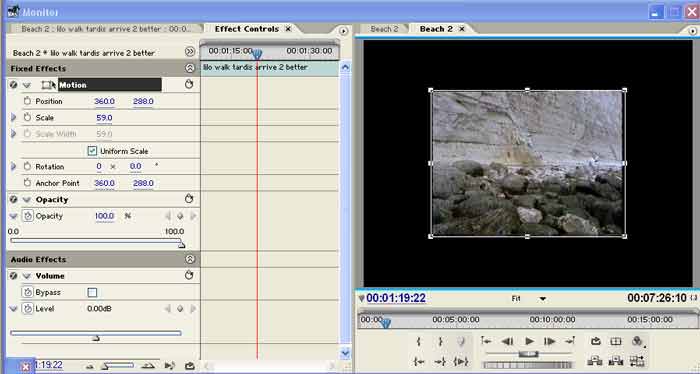Step back one frame
The height and width of the screenshot is (374, 700).
click(x=507, y=341)
